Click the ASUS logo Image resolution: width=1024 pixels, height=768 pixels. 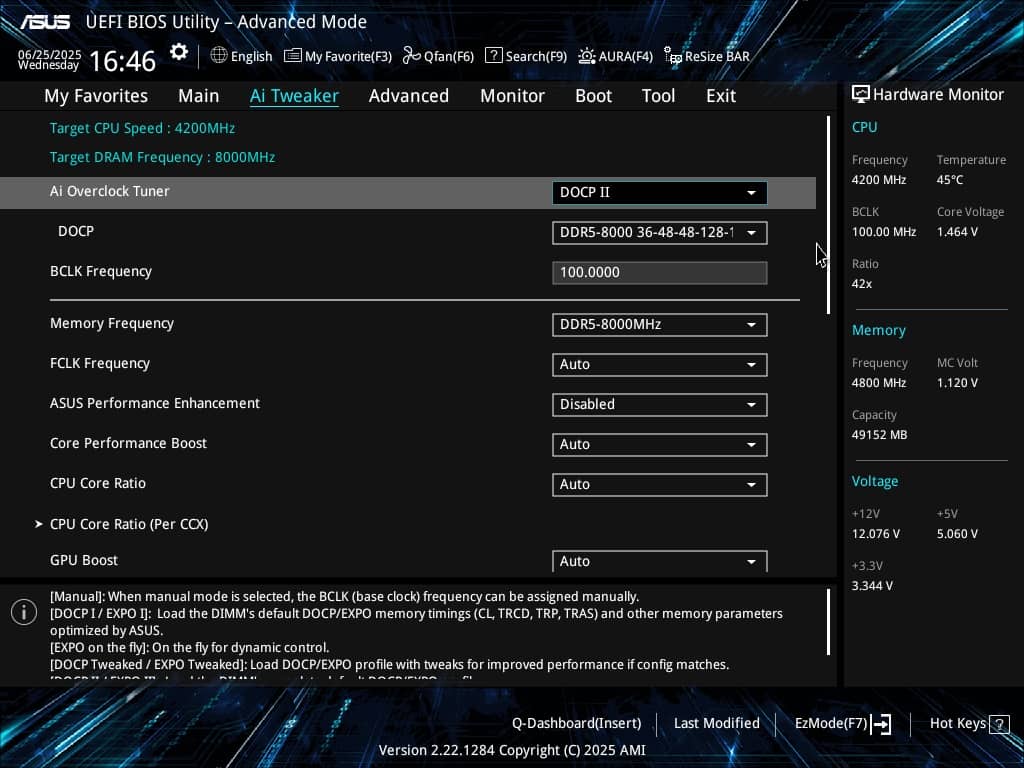(x=45, y=22)
